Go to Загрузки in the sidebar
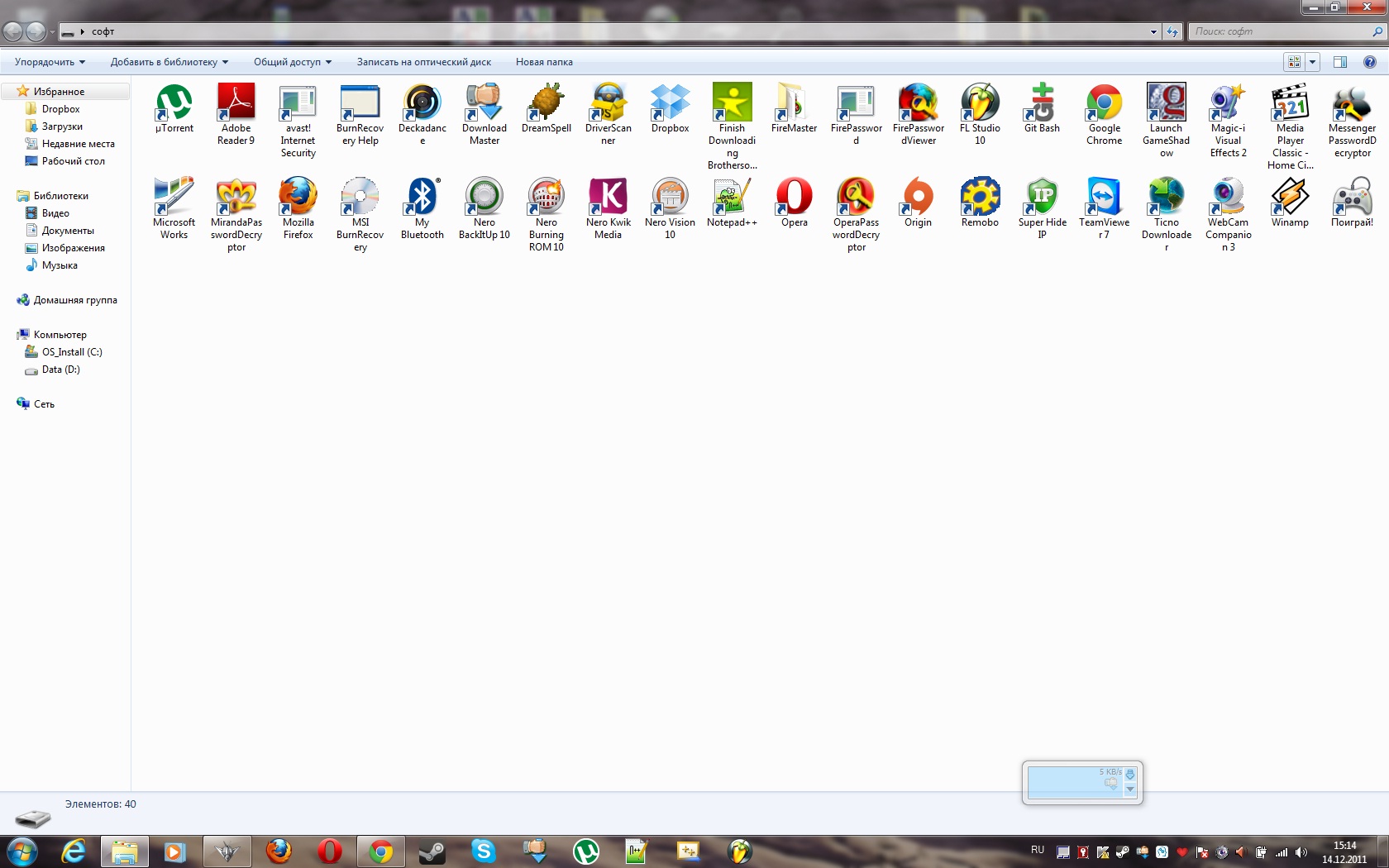 pos(62,126)
